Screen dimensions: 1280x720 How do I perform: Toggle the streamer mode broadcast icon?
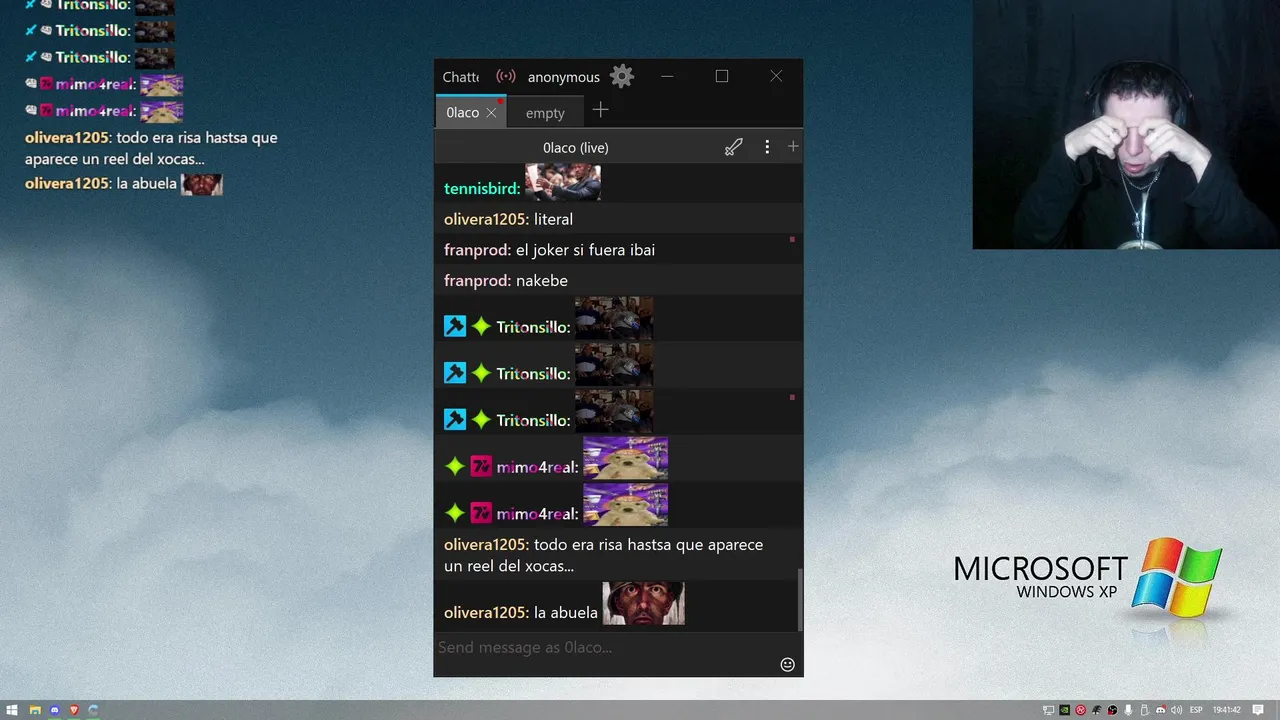506,76
